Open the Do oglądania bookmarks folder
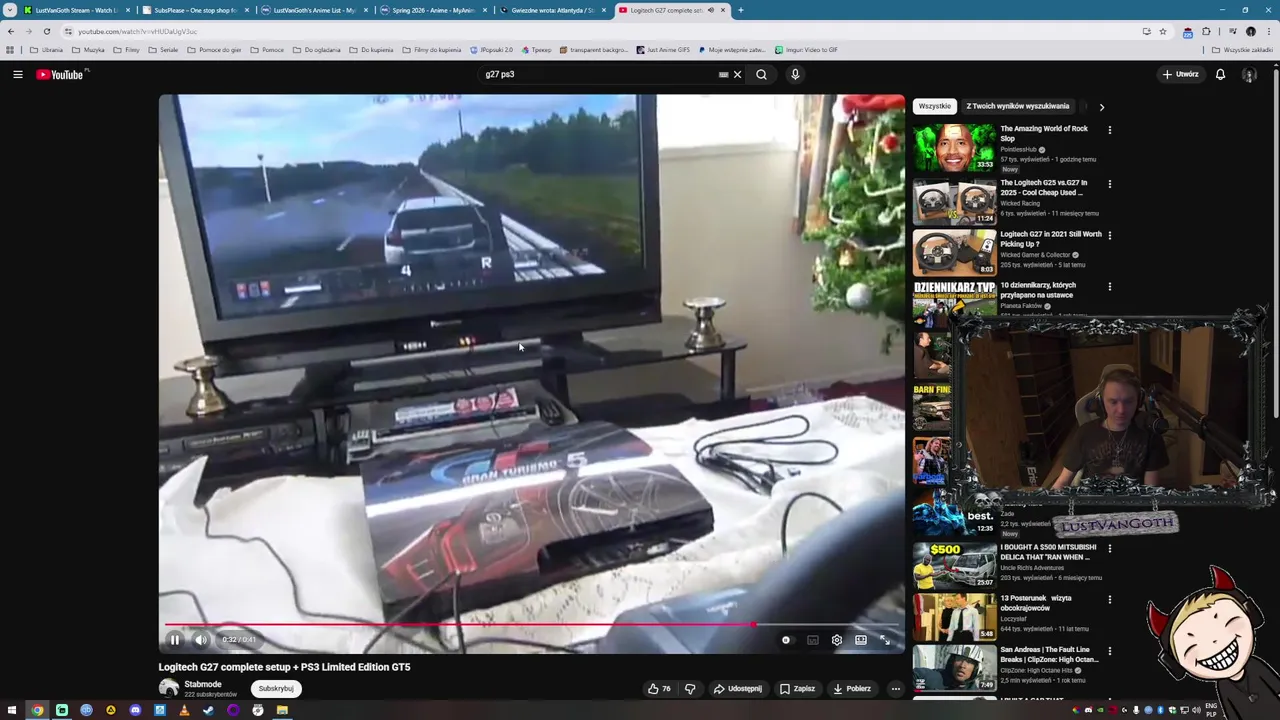The height and width of the screenshot is (720, 1280). coord(316,49)
